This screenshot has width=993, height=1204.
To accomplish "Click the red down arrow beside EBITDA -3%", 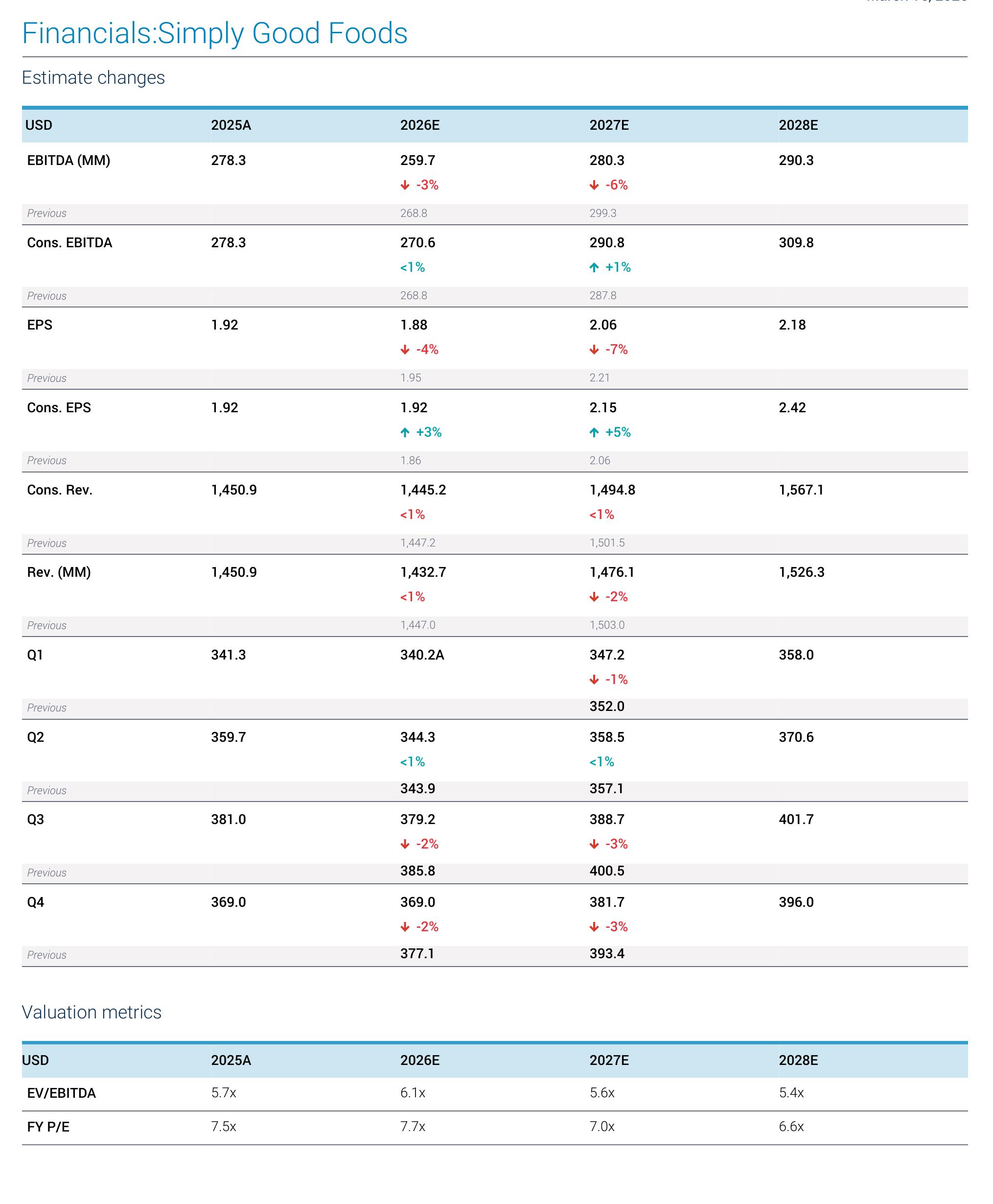I will [x=405, y=185].
